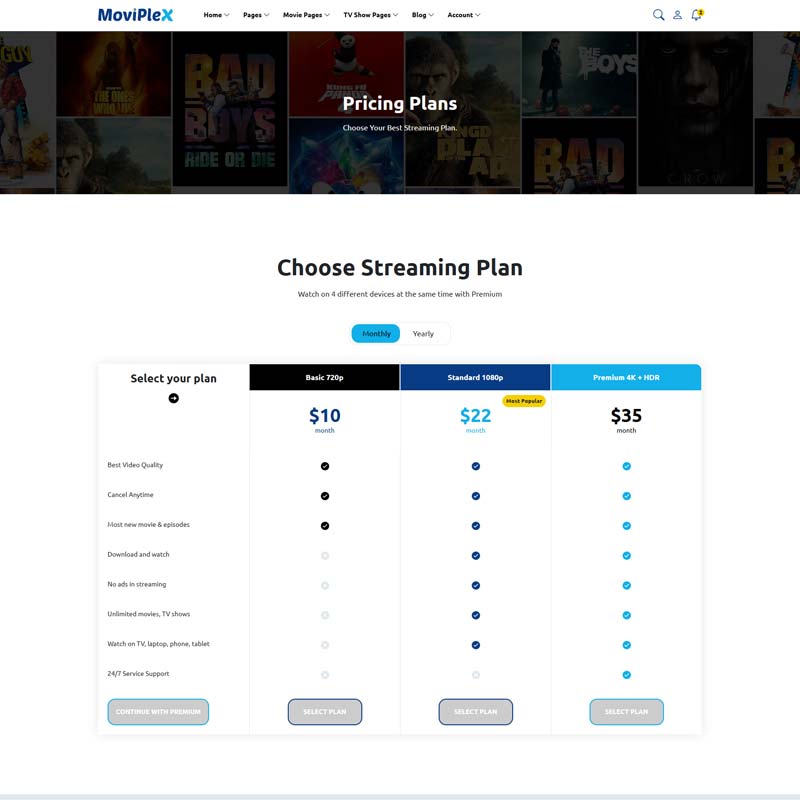Click Premium plan 24/7 Service Support checkmark
This screenshot has width=800, height=800.
pos(626,675)
